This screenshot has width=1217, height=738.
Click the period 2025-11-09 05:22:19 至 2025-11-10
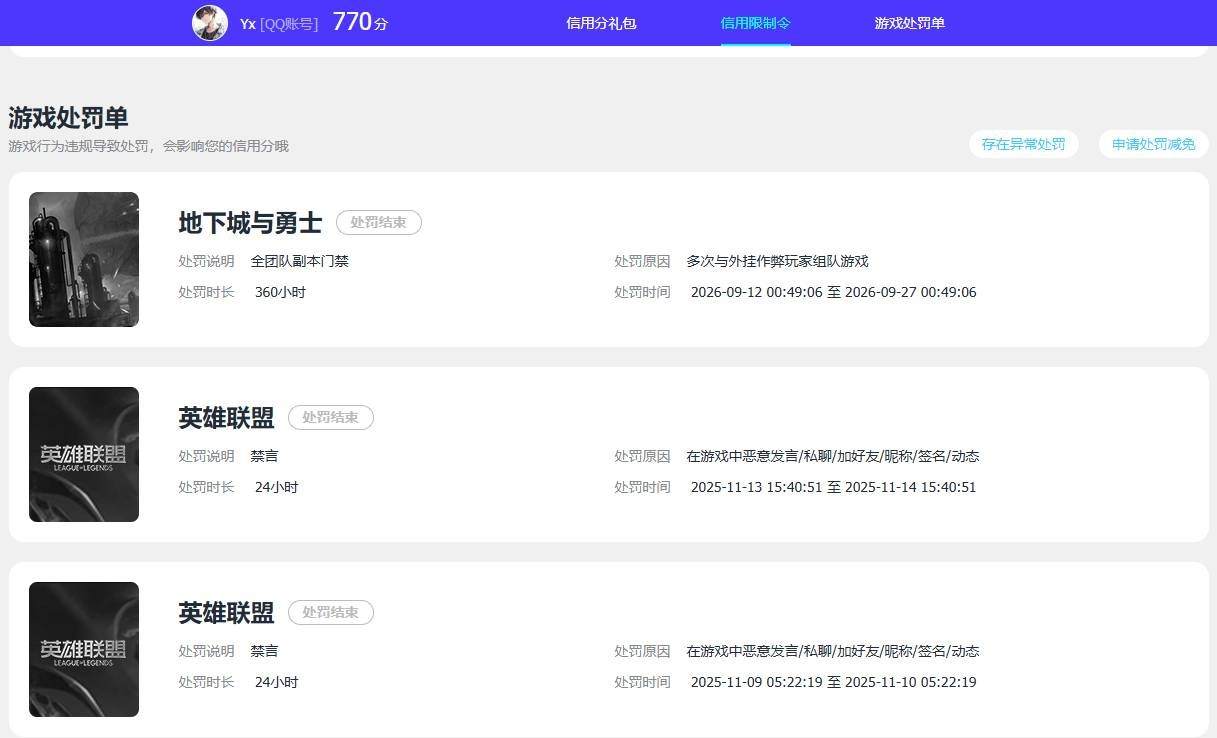pyautogui.click(x=833, y=682)
